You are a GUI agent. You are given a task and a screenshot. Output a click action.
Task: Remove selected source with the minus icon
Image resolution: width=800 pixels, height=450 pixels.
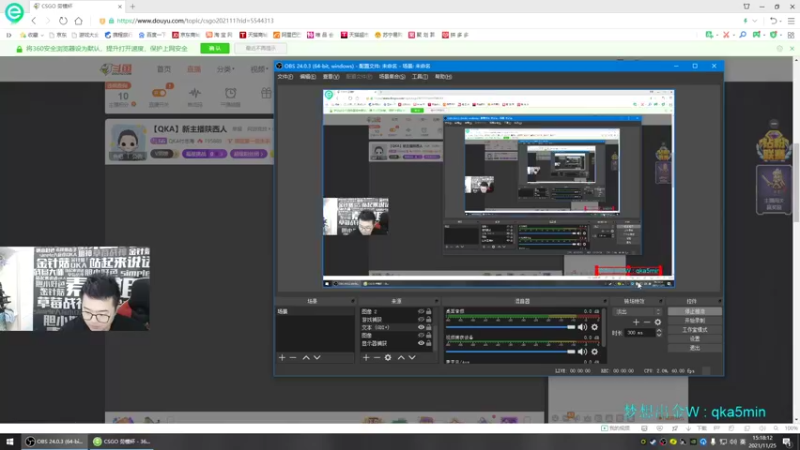pos(377,358)
